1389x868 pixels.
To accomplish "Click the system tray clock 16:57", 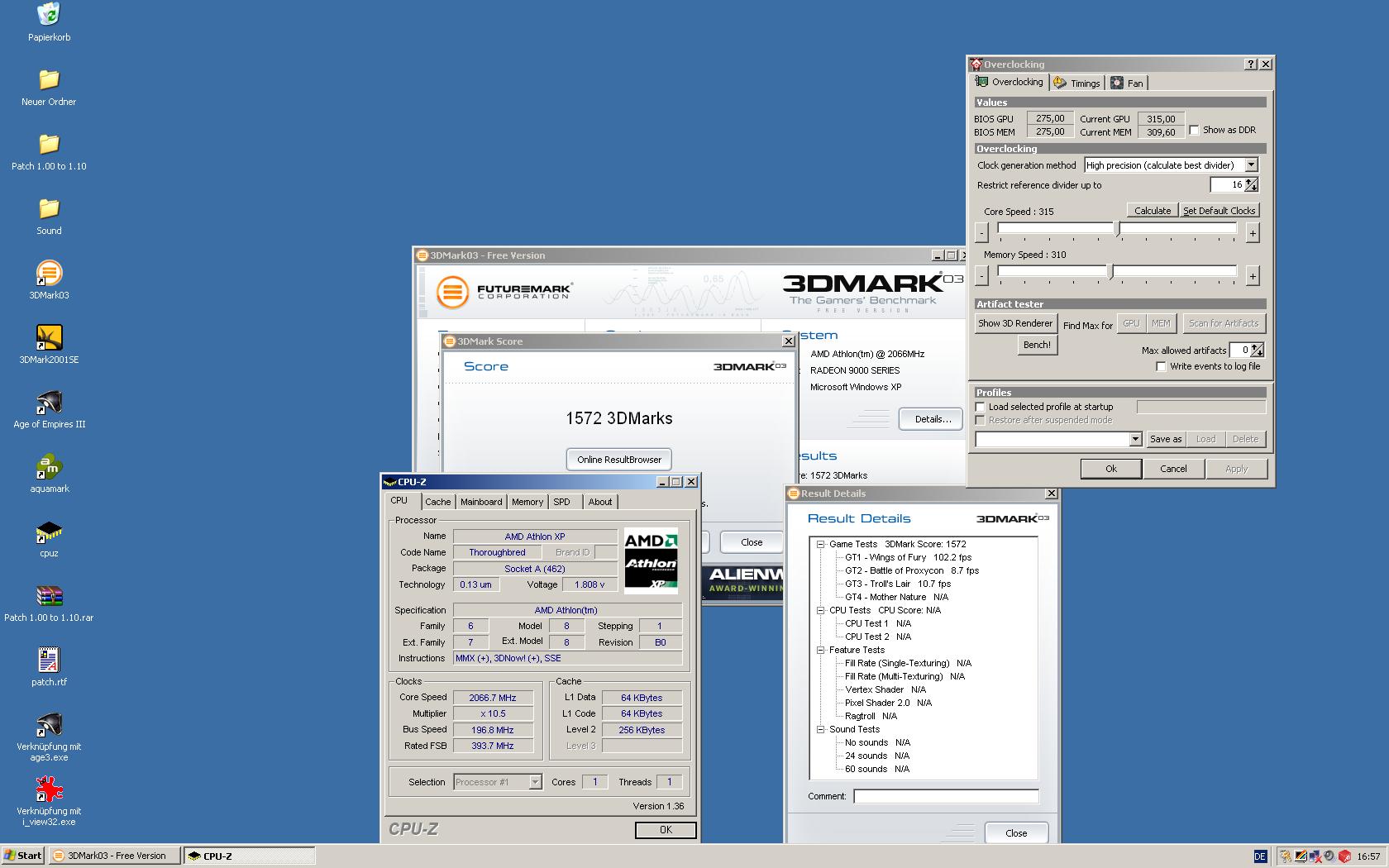I will 1368,856.
